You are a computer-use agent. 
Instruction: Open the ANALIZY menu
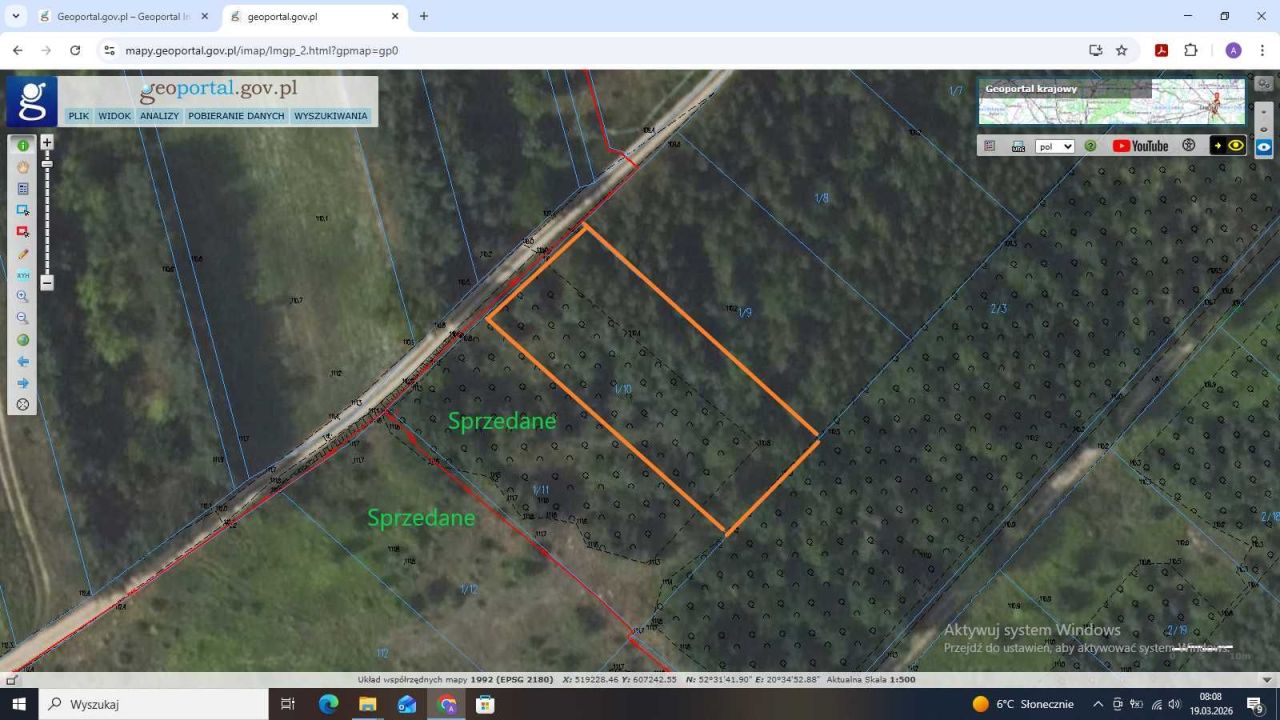coord(160,116)
